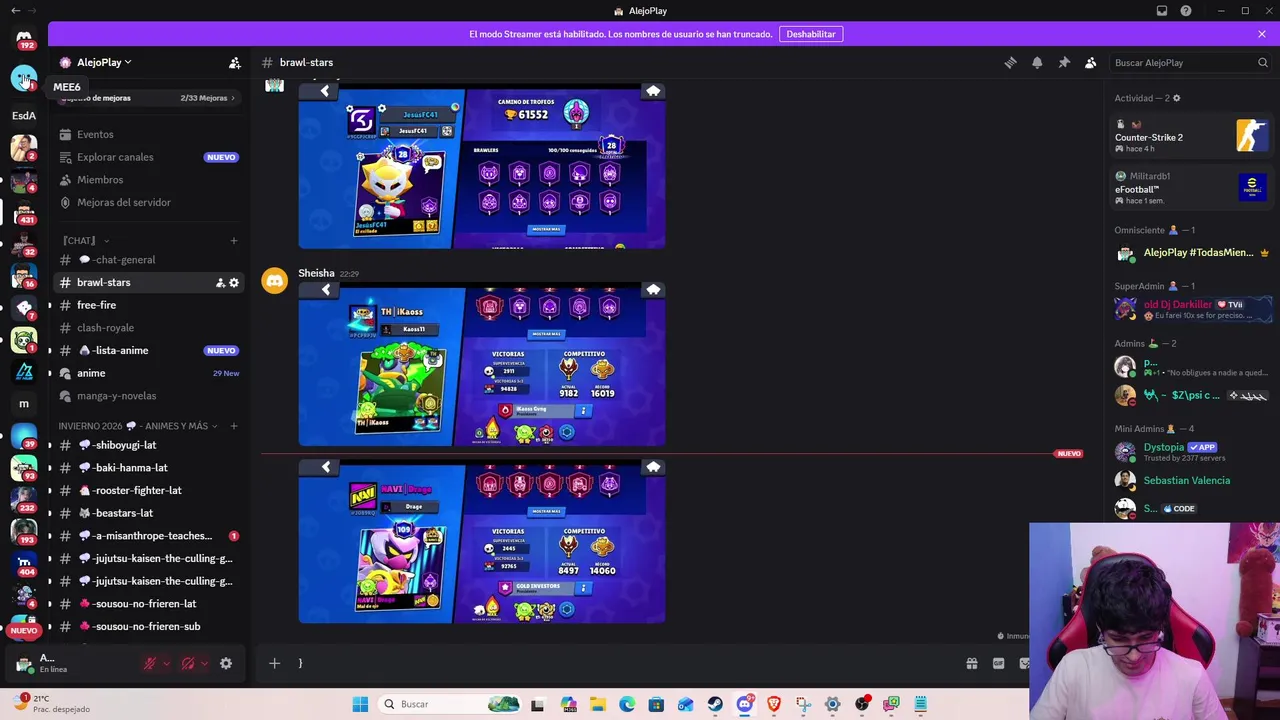Open eFootball activity card
This screenshot has width=1280, height=720.
[x=1192, y=188]
